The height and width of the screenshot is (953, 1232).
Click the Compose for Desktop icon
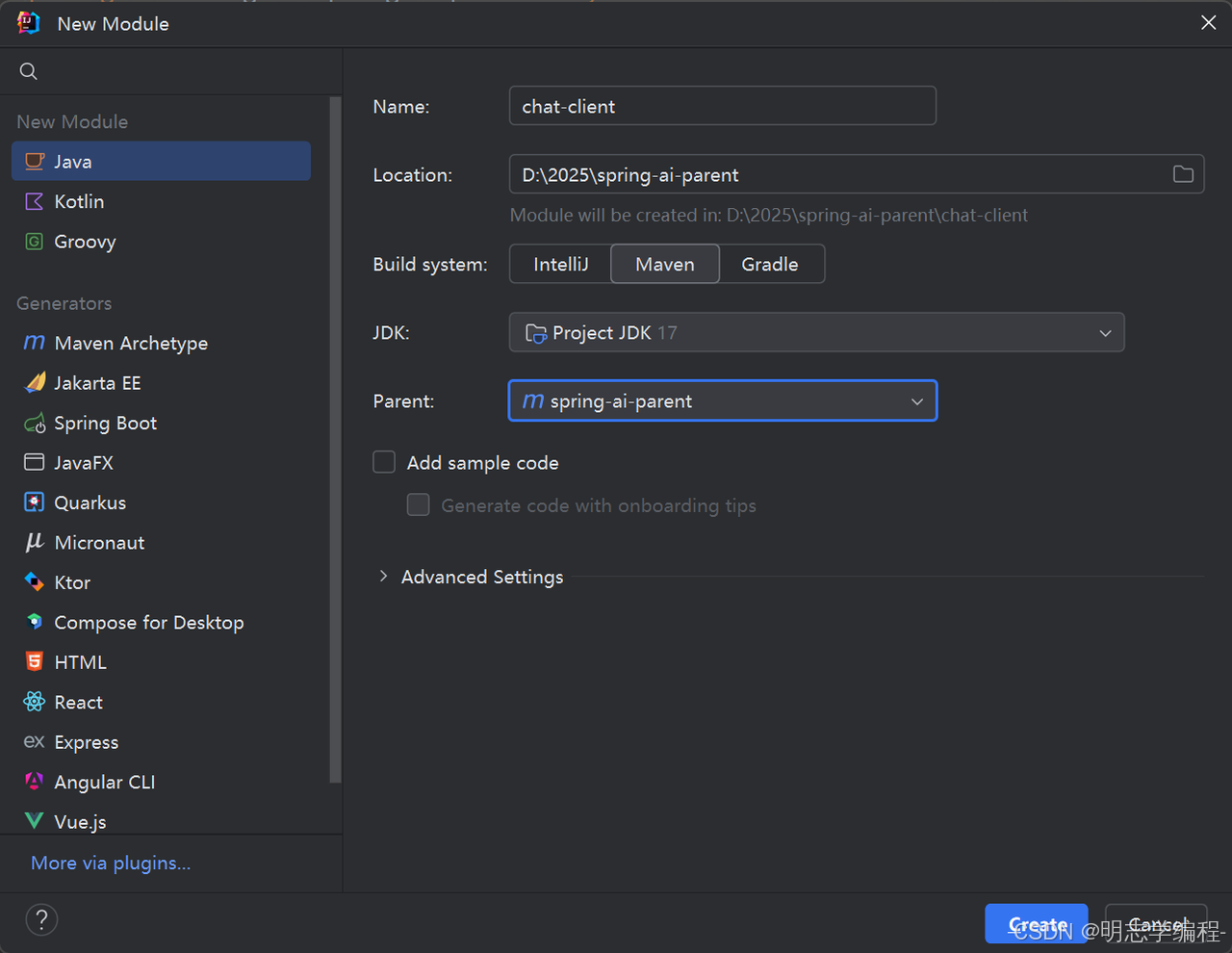35,622
